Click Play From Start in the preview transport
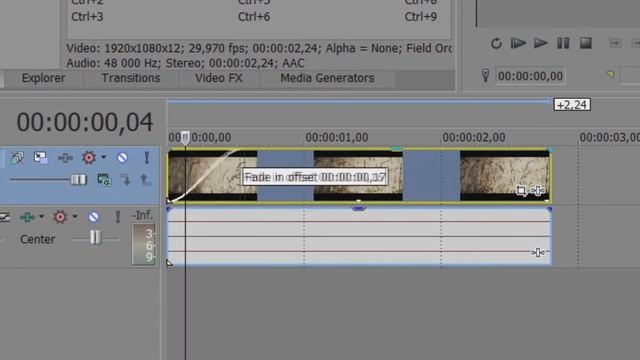The image size is (640, 360). [518, 43]
